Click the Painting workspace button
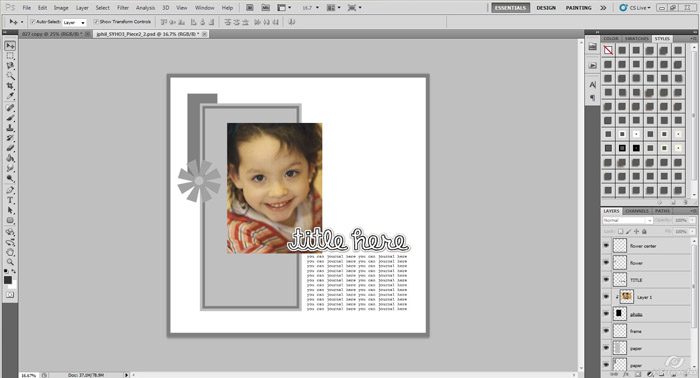 click(579, 8)
